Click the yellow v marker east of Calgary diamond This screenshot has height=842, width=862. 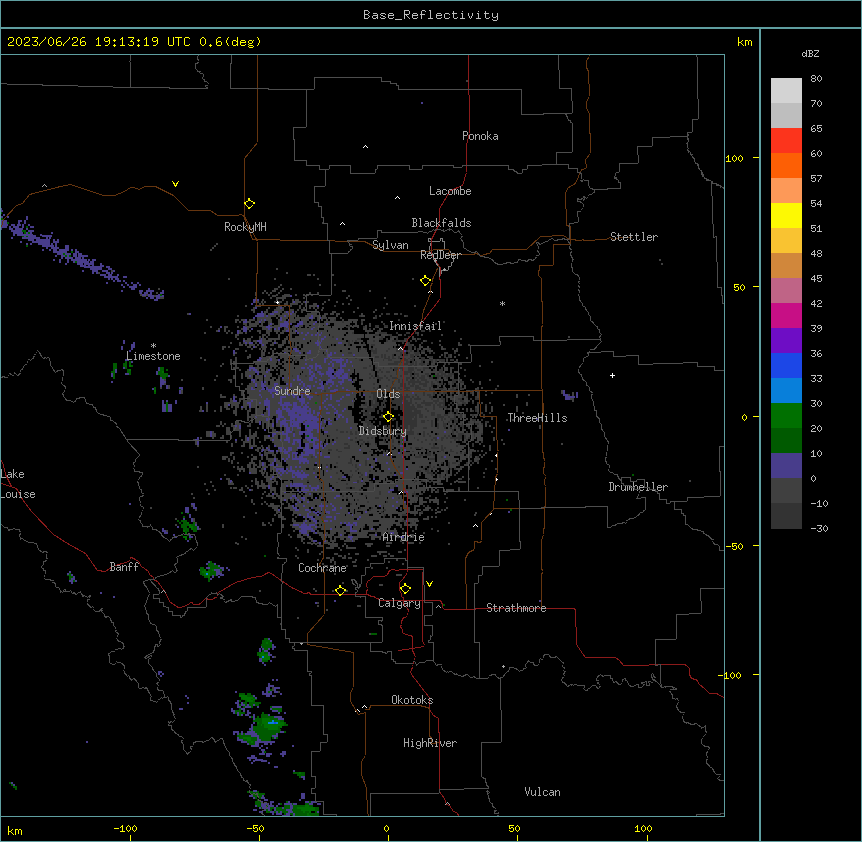pyautogui.click(x=429, y=584)
